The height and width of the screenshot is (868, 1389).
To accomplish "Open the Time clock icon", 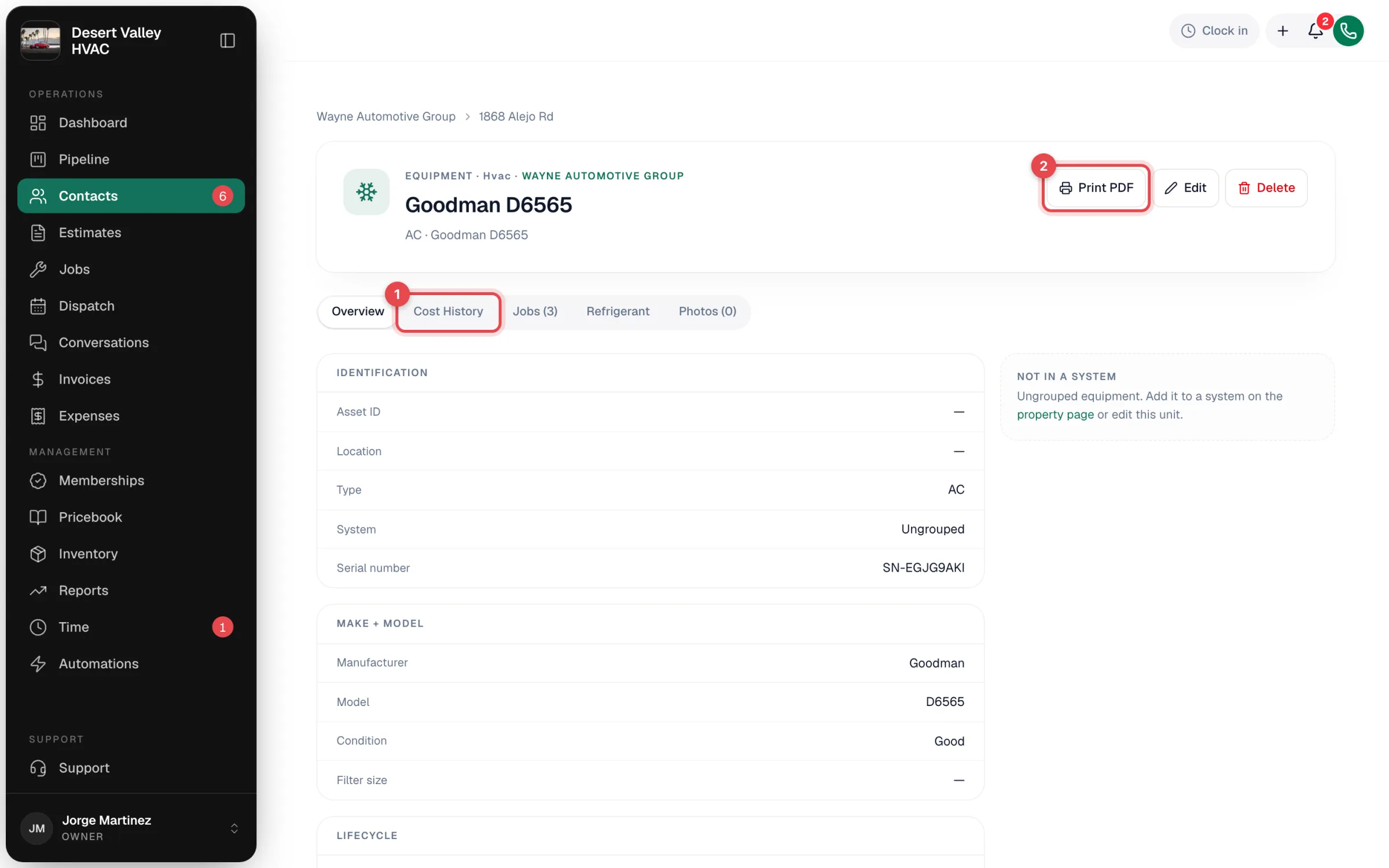I will [38, 627].
